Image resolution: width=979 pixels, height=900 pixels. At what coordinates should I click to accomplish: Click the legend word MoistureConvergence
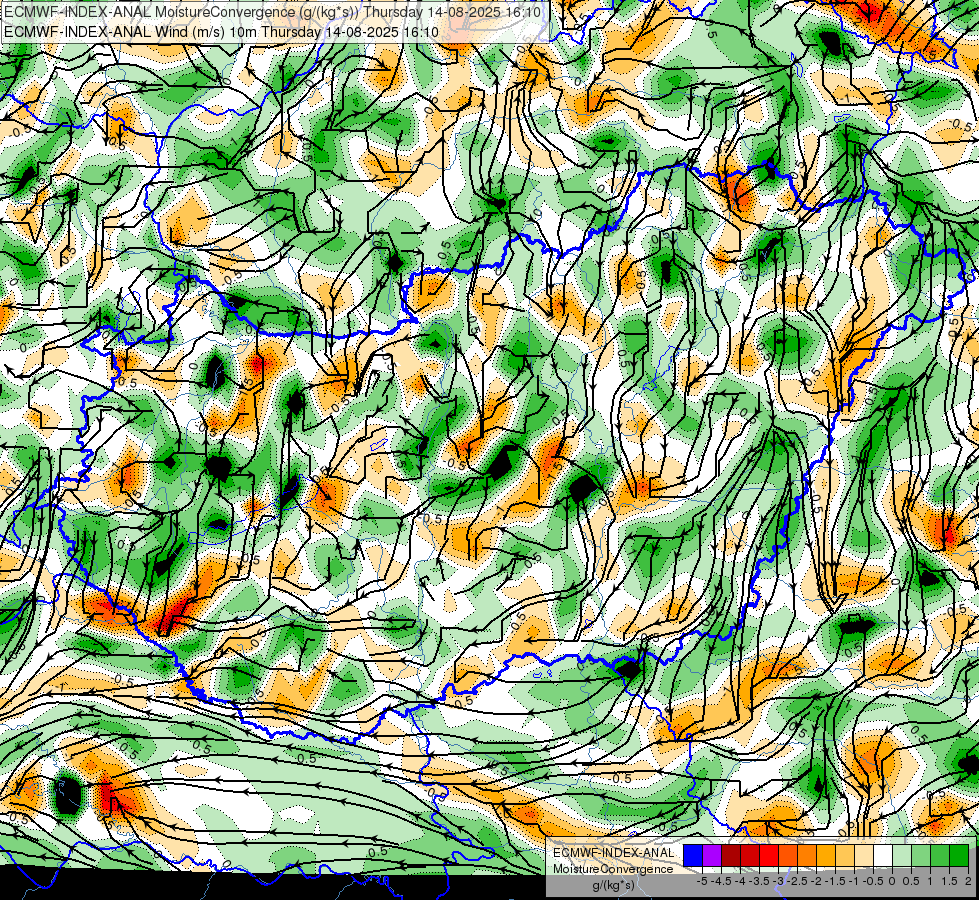point(613,869)
